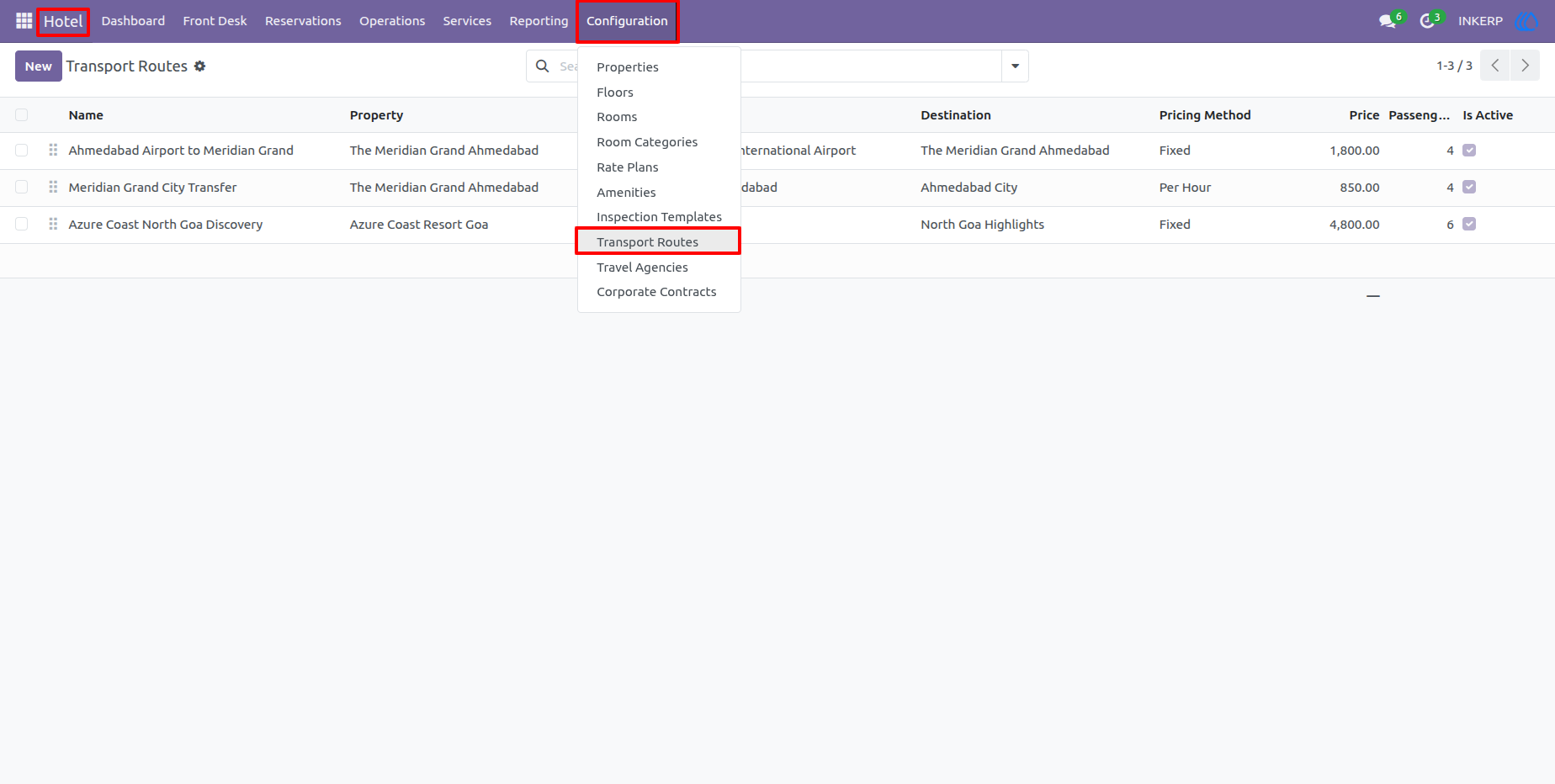The width and height of the screenshot is (1555, 784).
Task: Click the INKERP company name
Action: click(x=1480, y=21)
